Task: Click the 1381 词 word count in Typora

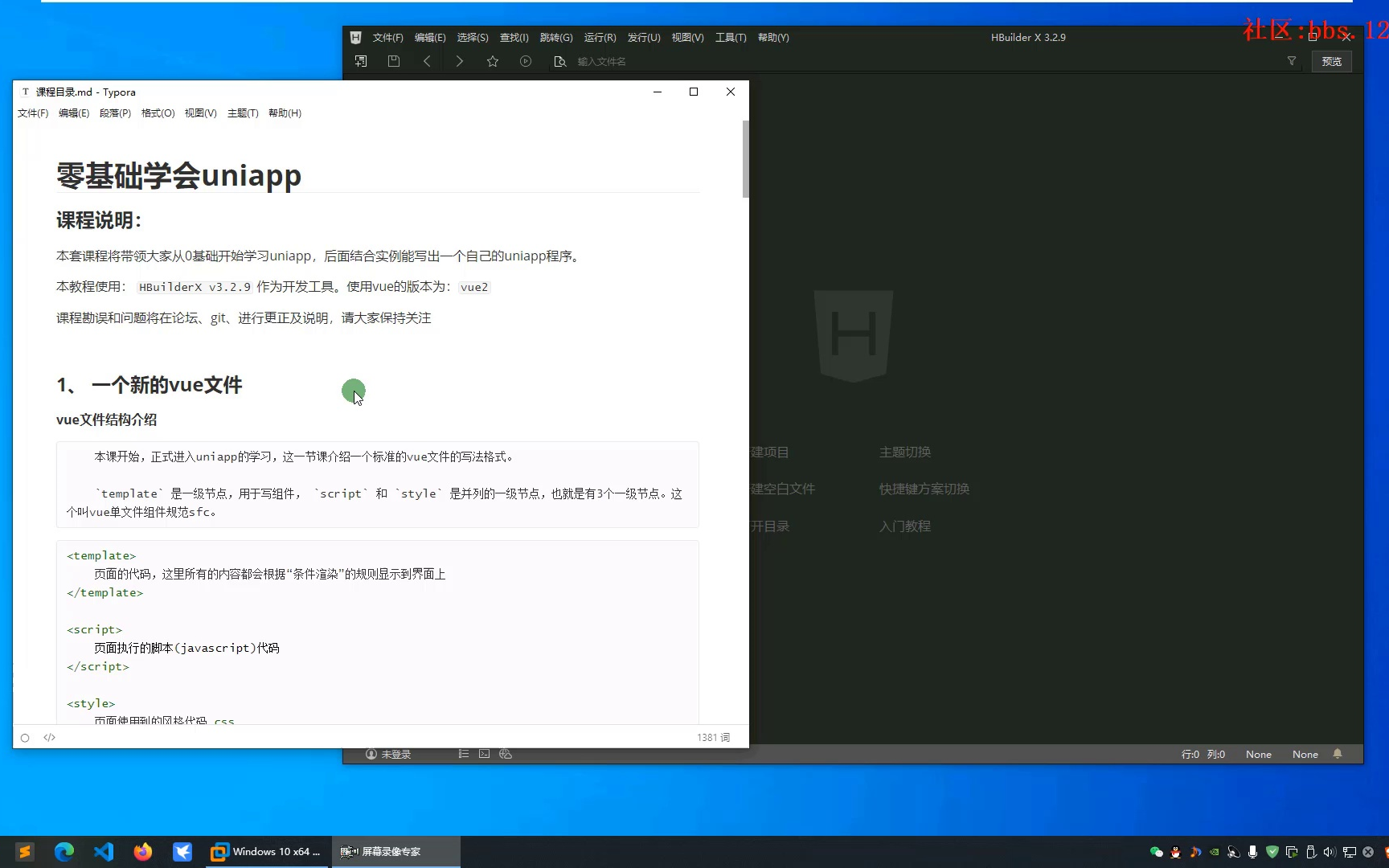Action: point(713,737)
